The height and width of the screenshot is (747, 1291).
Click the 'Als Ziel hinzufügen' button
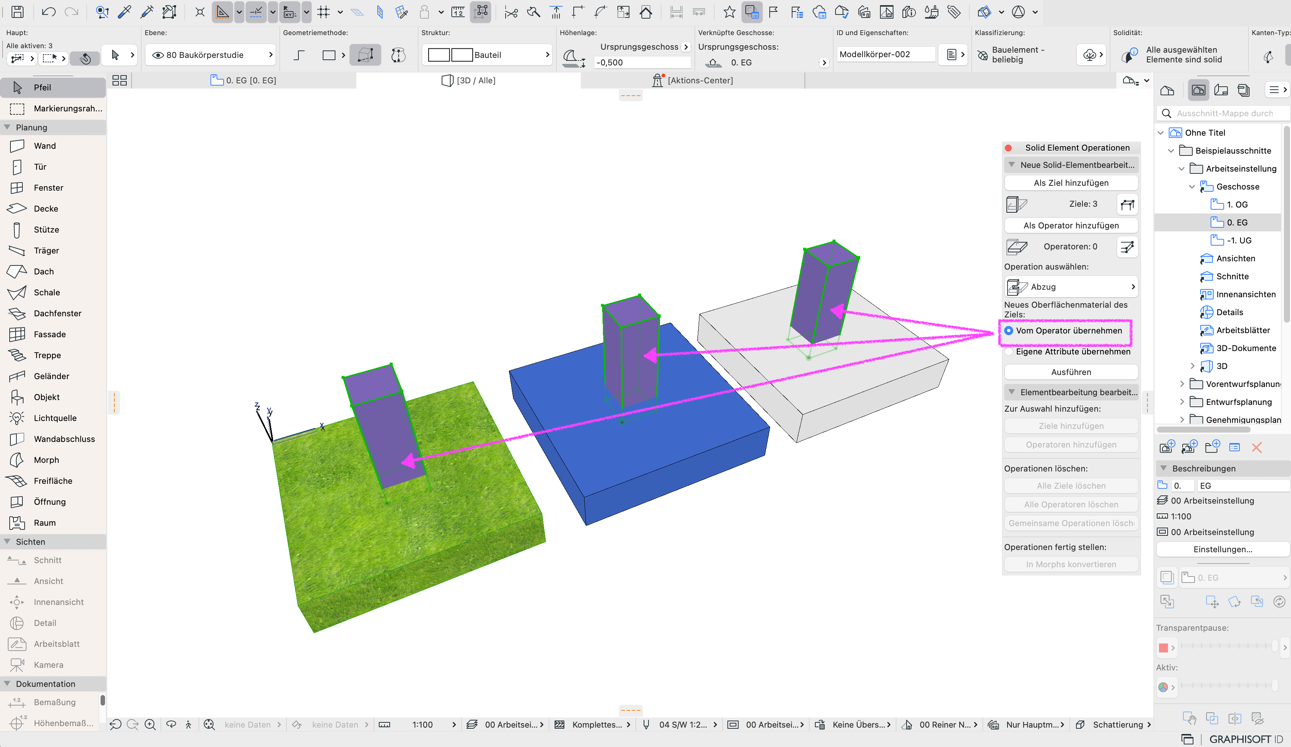1071,183
